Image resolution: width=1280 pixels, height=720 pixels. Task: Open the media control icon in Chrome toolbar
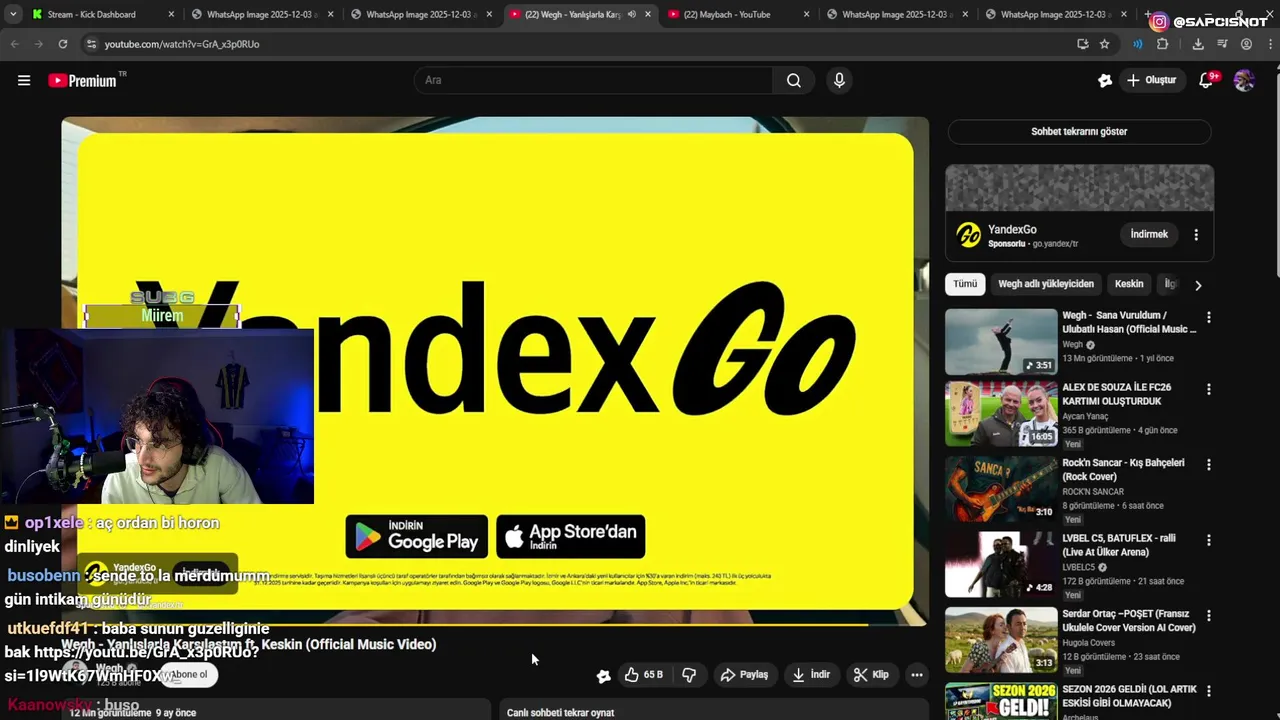tap(1222, 44)
